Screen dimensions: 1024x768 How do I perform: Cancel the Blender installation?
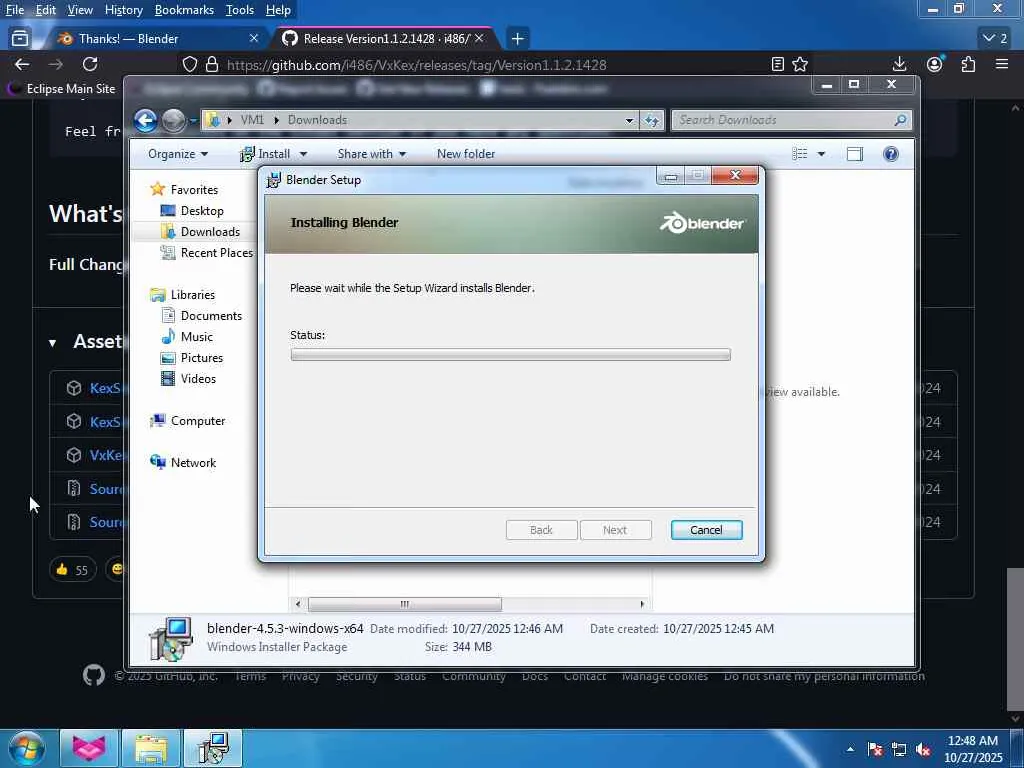(x=706, y=530)
